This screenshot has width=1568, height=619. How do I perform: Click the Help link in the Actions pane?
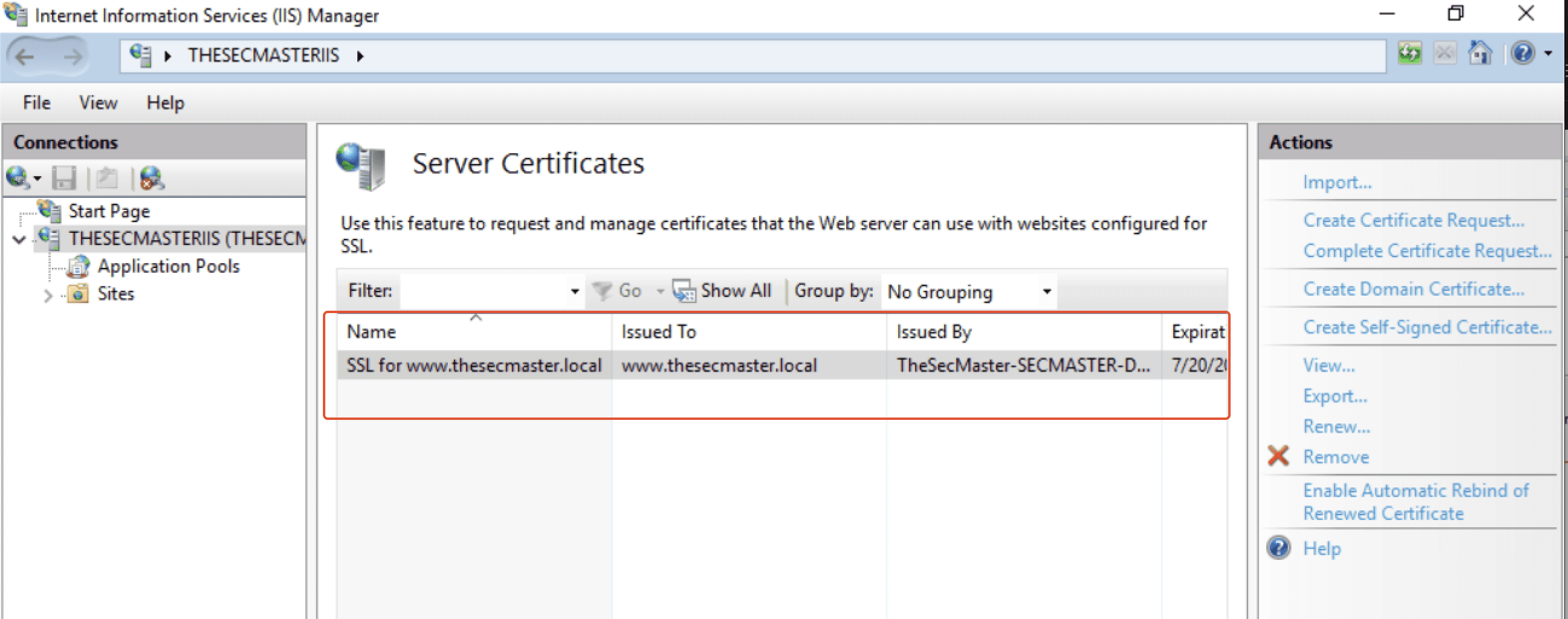[1322, 548]
